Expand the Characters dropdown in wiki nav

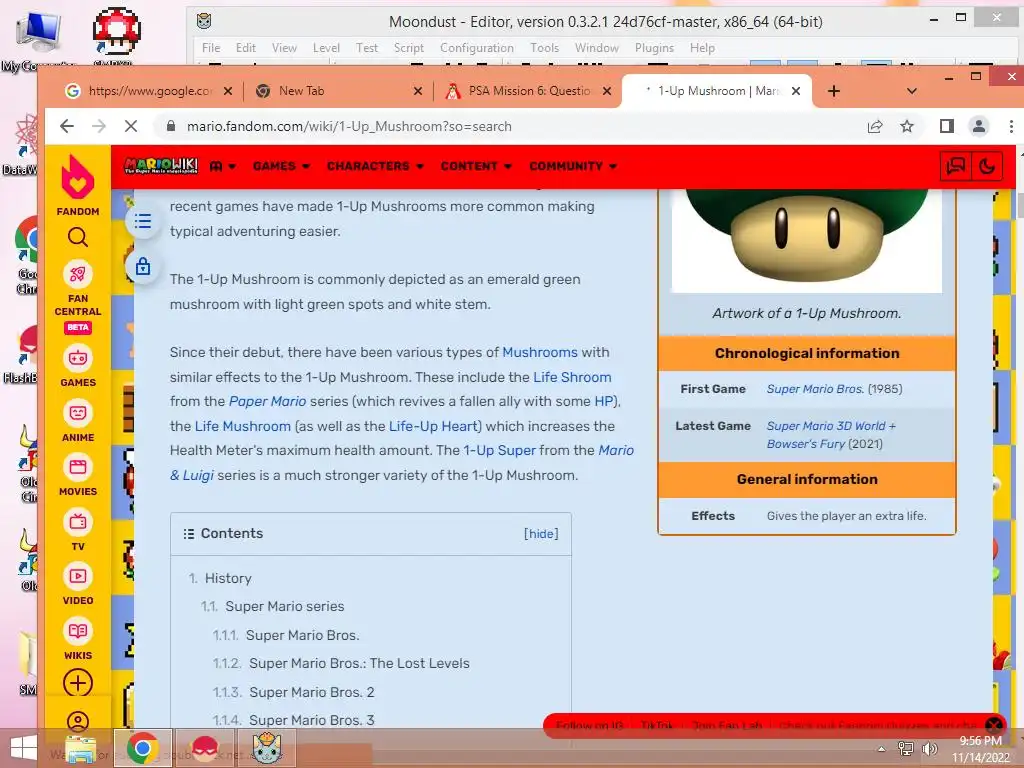click(x=375, y=166)
